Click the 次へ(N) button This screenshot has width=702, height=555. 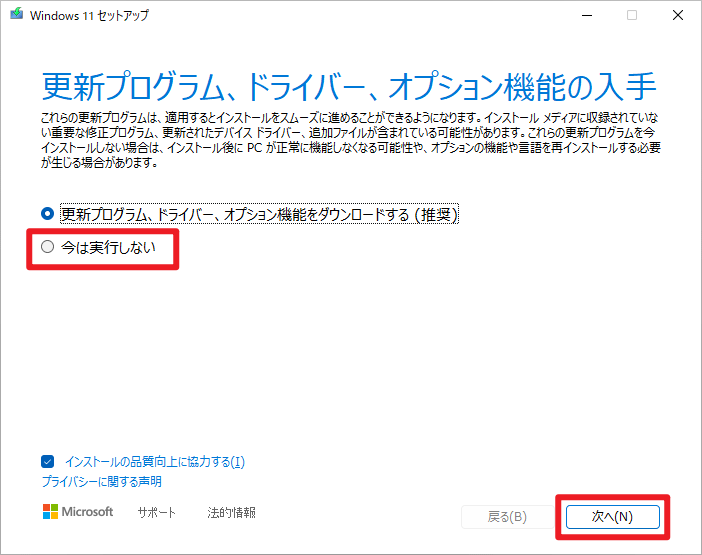point(612,517)
